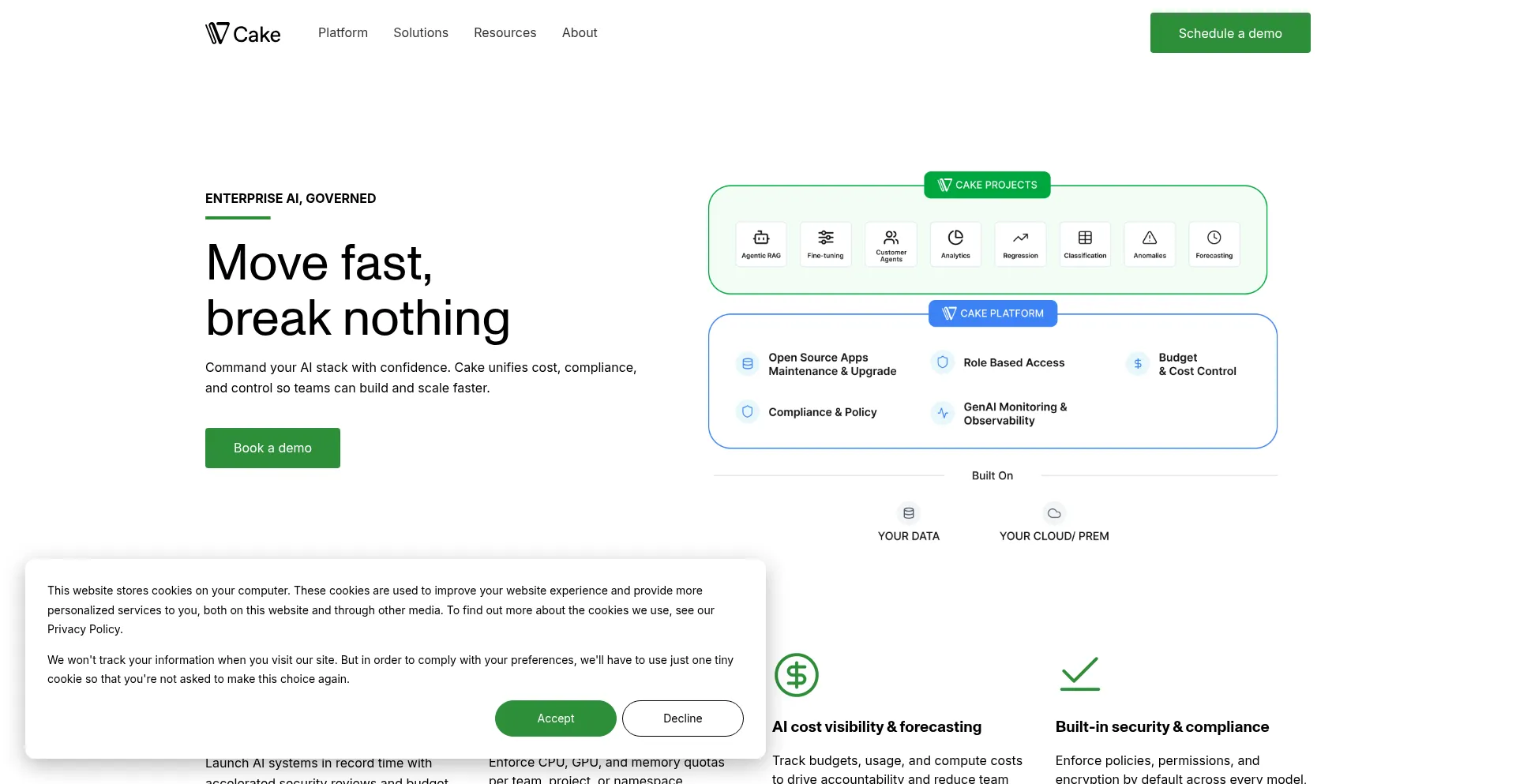The width and height of the screenshot is (1516, 784).
Task: Decline cookies in the consent banner
Action: click(682, 718)
